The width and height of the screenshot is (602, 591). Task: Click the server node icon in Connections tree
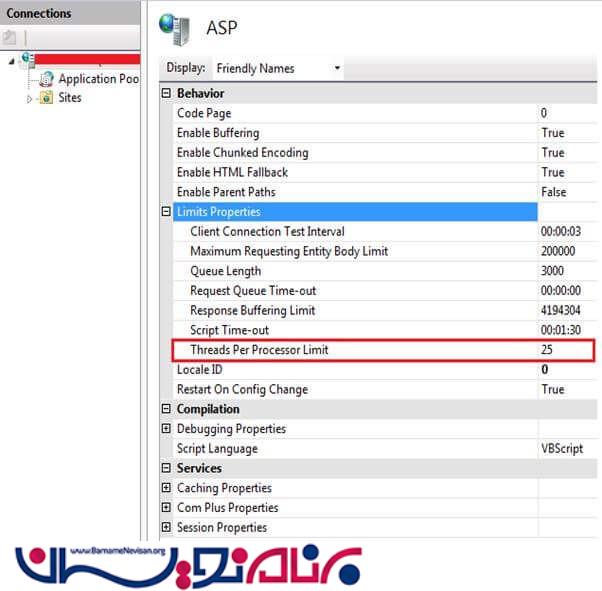[x=28, y=59]
